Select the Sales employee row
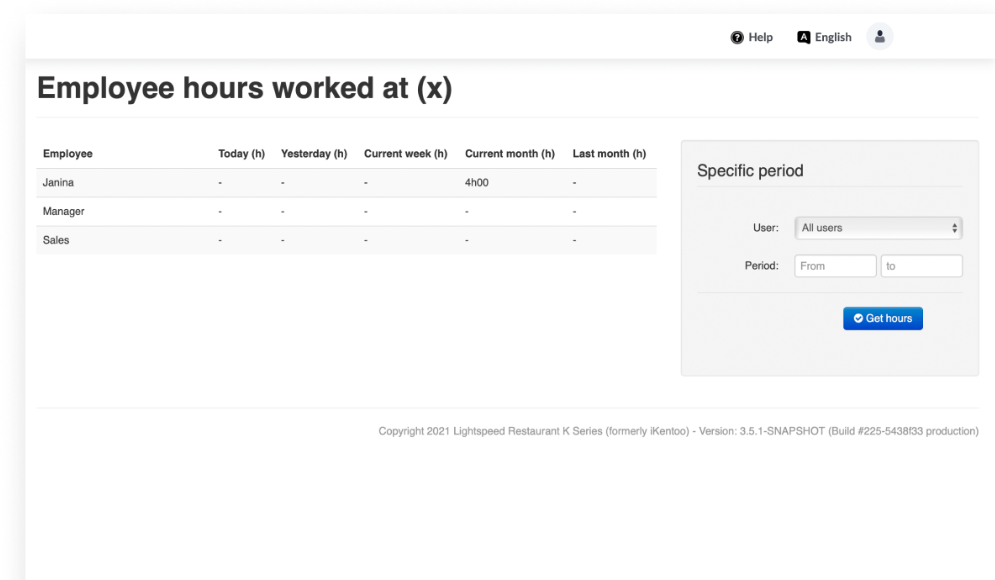This screenshot has width=995, height=580. click(x=56, y=240)
